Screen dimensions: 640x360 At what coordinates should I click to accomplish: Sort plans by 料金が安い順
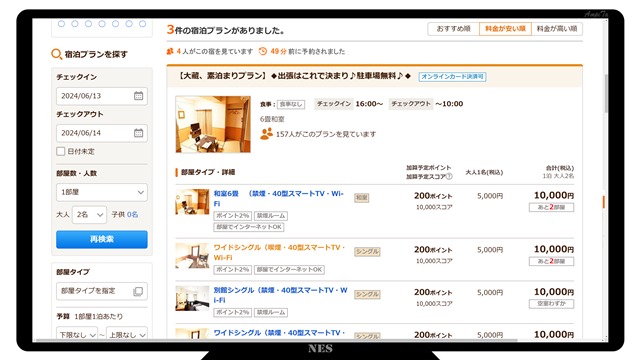[x=505, y=29]
